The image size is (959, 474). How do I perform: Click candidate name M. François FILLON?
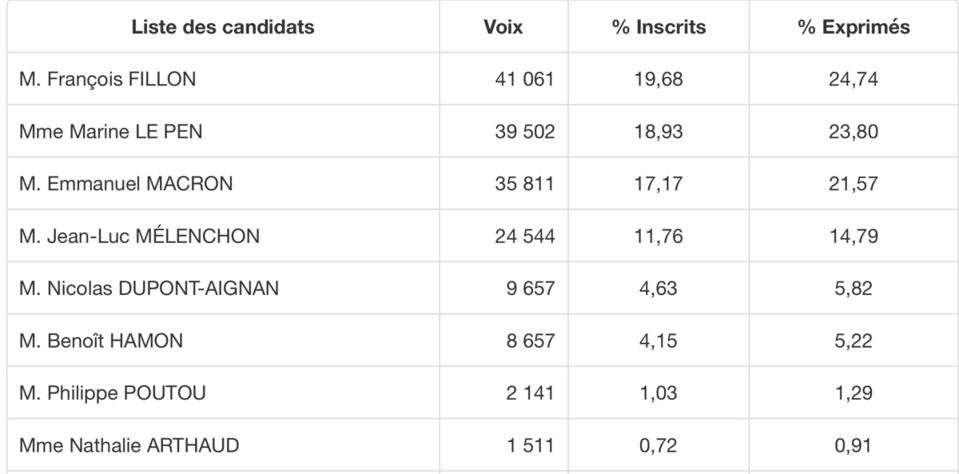pos(108,80)
